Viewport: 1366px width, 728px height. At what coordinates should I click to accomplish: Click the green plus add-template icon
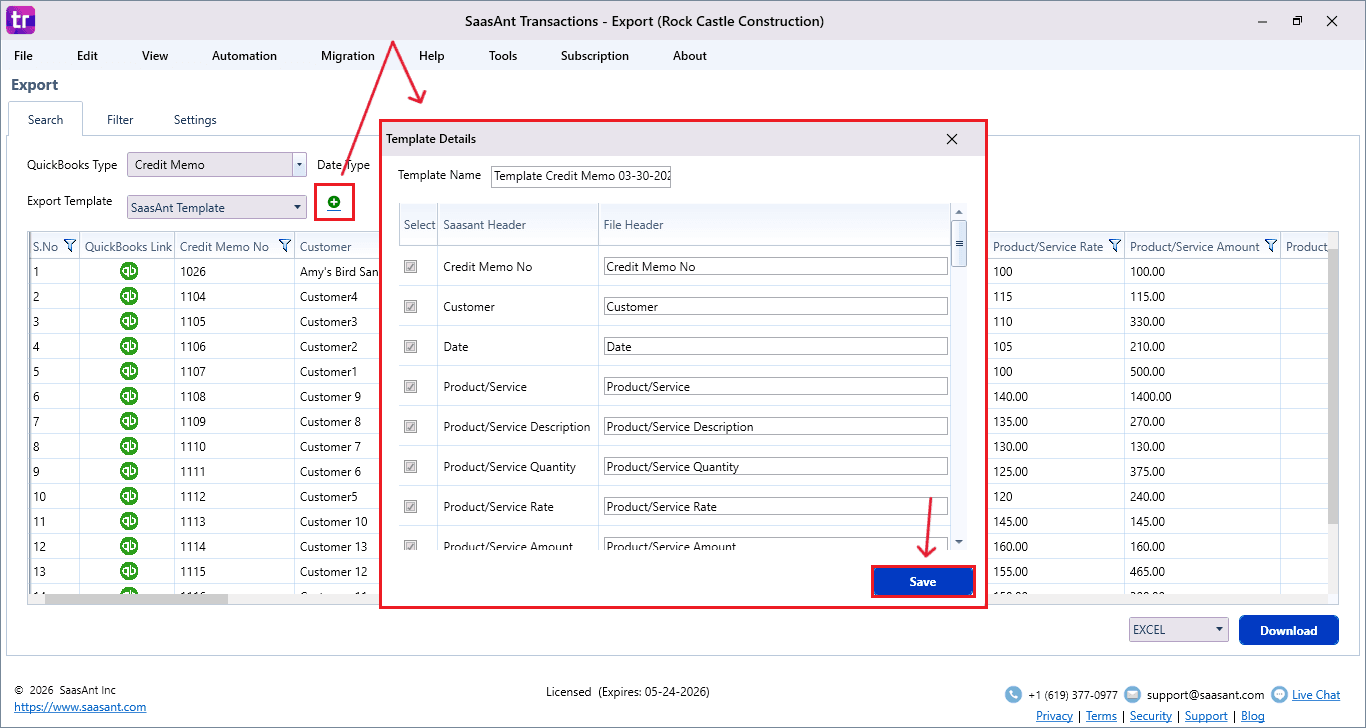[334, 202]
